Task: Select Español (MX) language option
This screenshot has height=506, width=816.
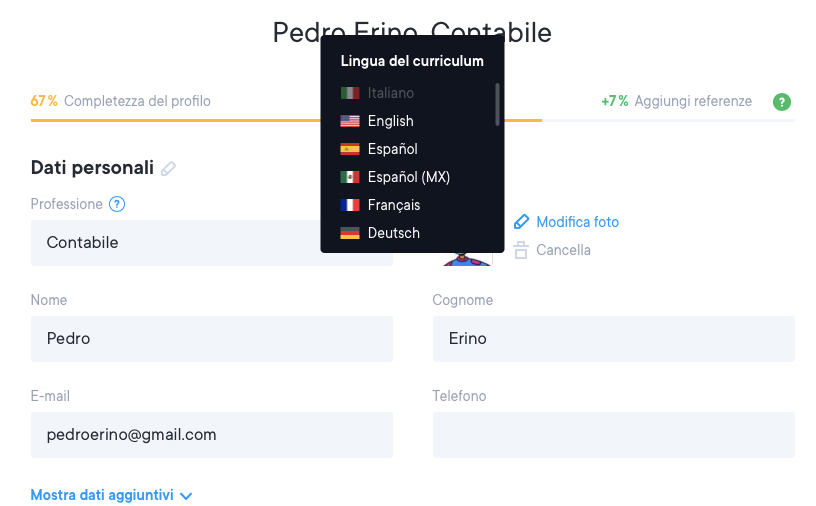Action: point(408,177)
